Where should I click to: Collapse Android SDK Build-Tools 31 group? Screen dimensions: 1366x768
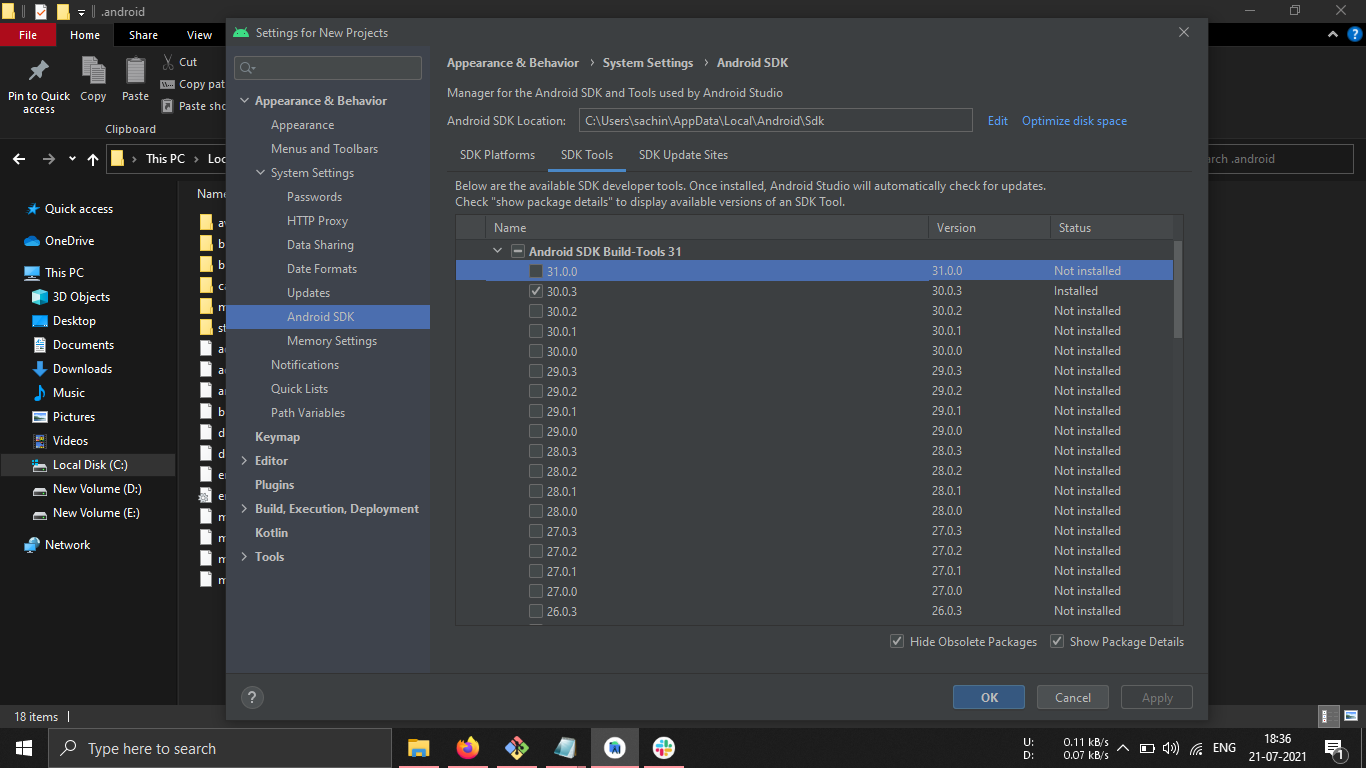coord(498,251)
